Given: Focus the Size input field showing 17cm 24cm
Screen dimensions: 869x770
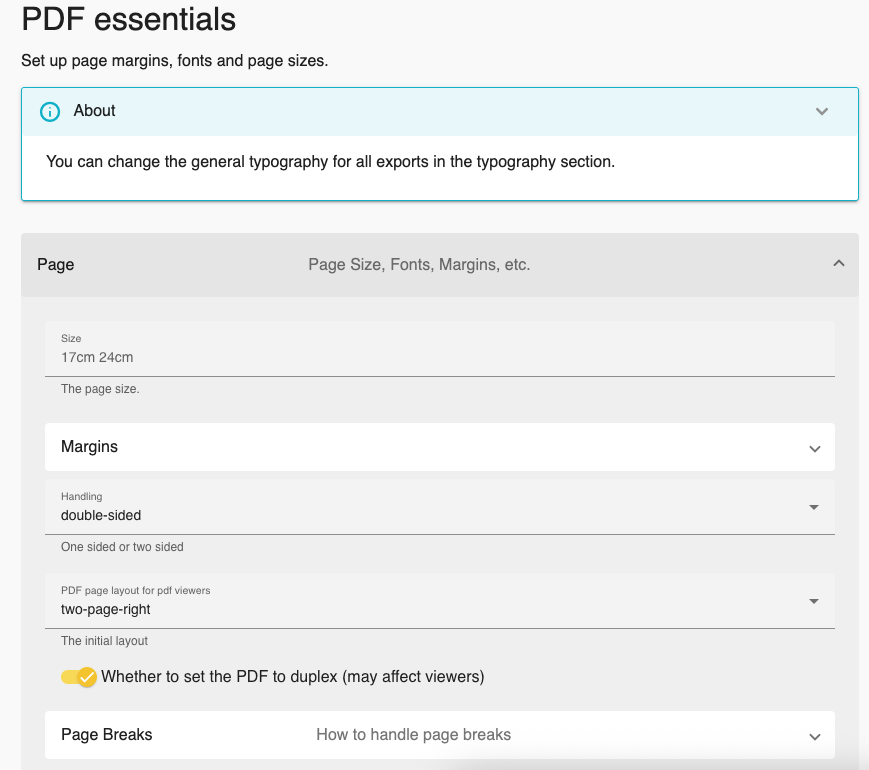Looking at the screenshot, I should coord(440,357).
